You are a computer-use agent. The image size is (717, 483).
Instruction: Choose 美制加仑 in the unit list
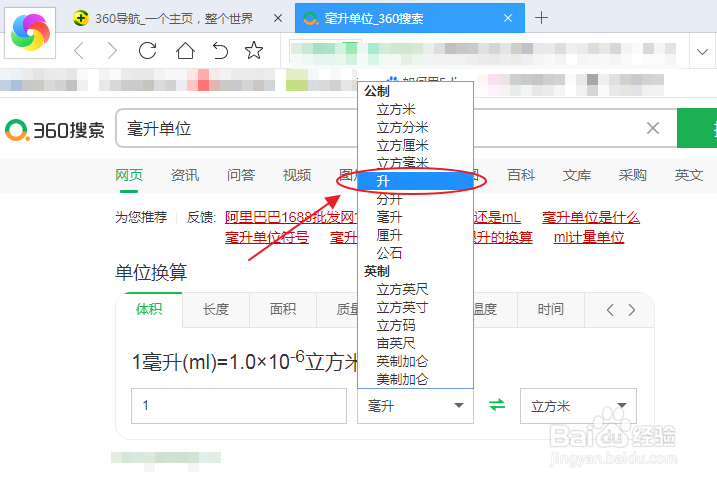point(415,379)
